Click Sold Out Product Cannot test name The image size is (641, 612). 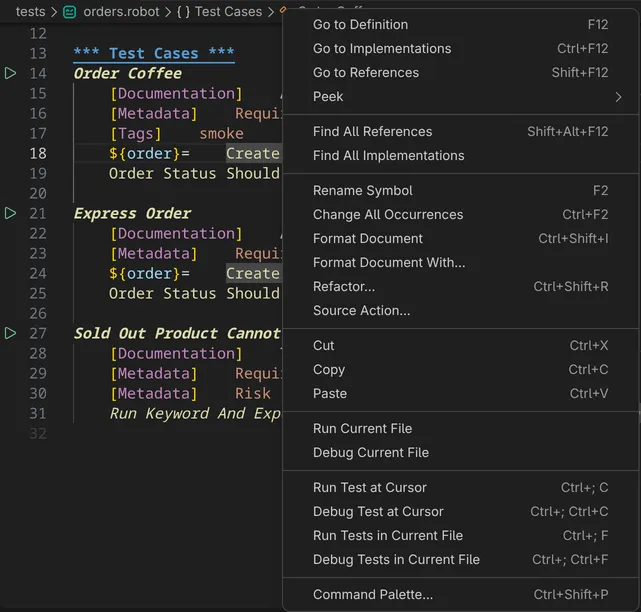point(177,333)
